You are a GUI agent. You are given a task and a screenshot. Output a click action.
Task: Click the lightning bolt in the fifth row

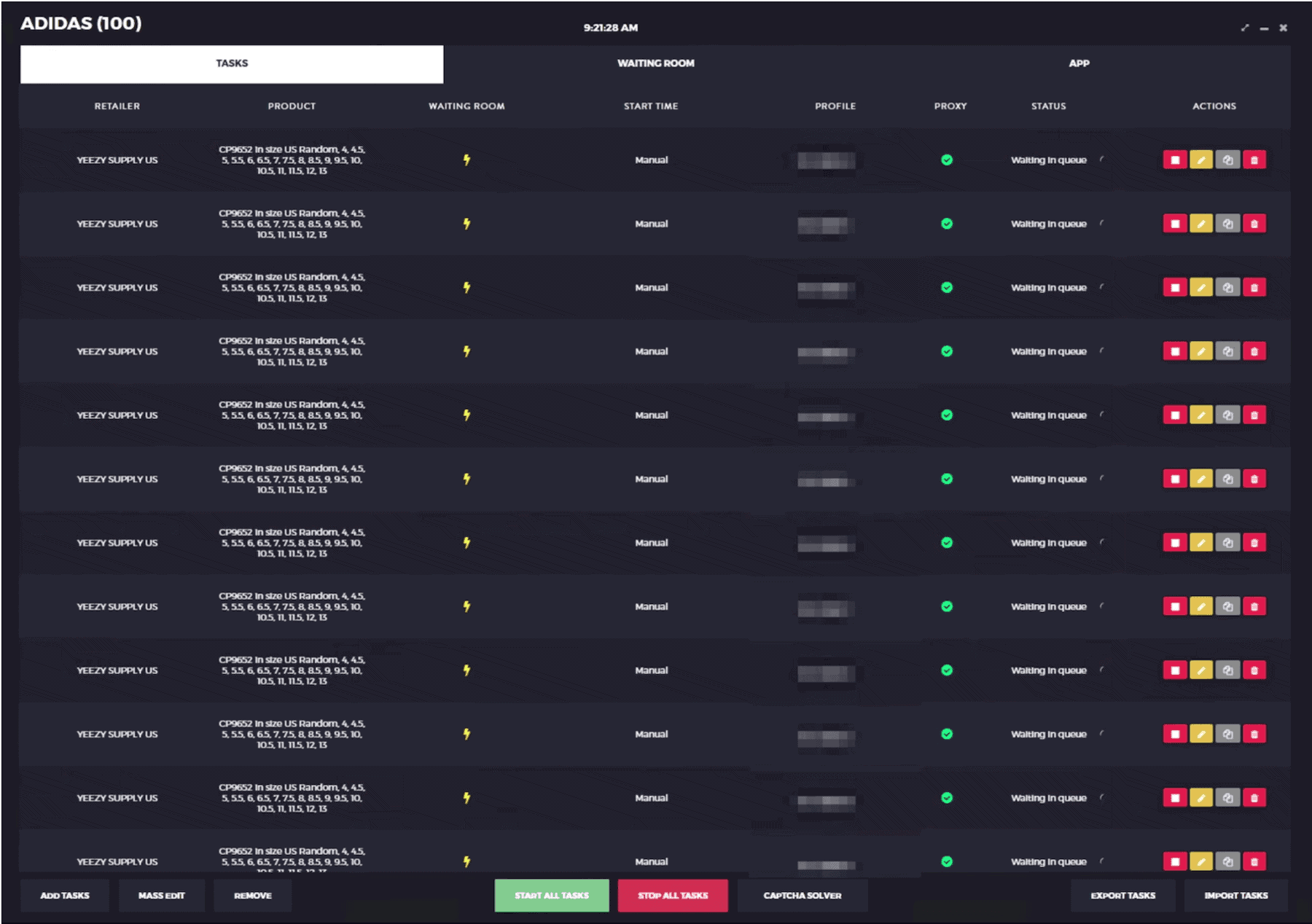pyautogui.click(x=466, y=415)
